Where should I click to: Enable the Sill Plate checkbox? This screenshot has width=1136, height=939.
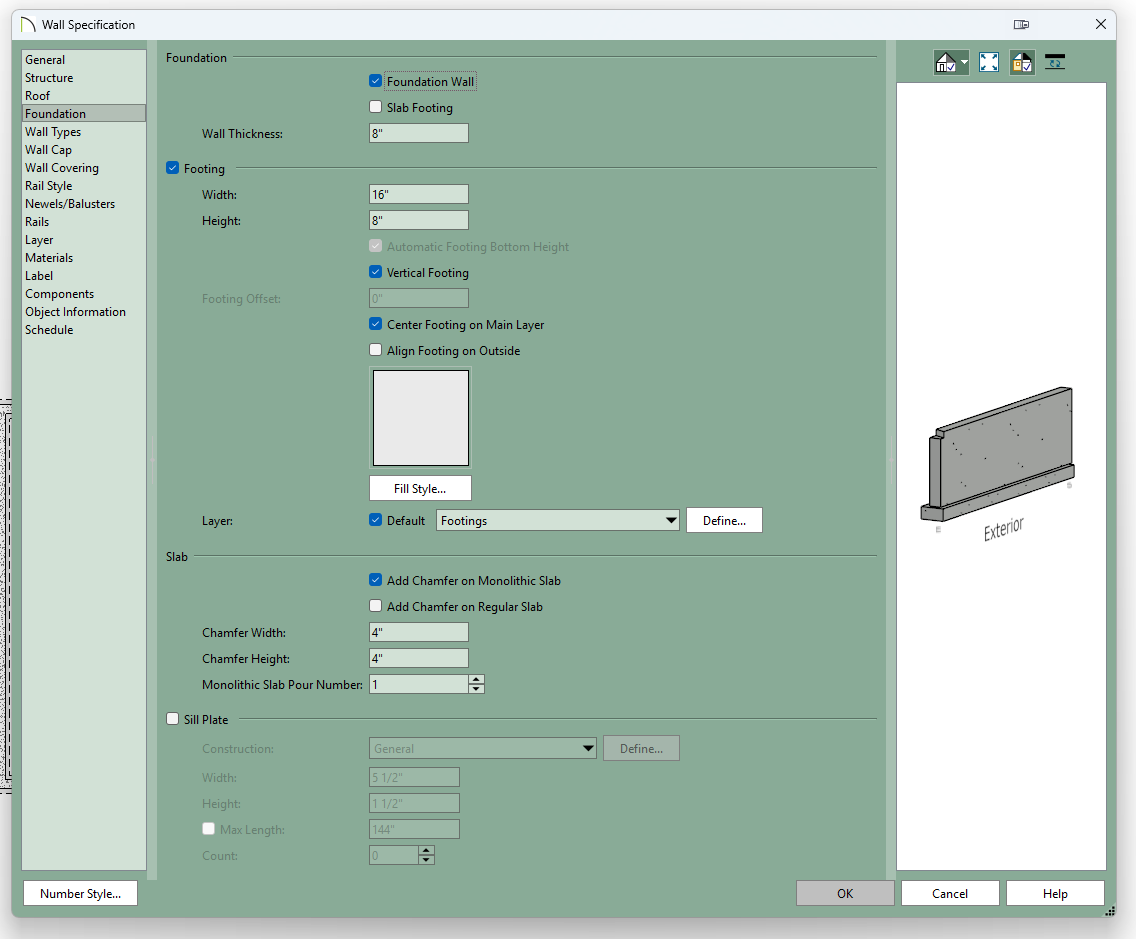pos(173,719)
